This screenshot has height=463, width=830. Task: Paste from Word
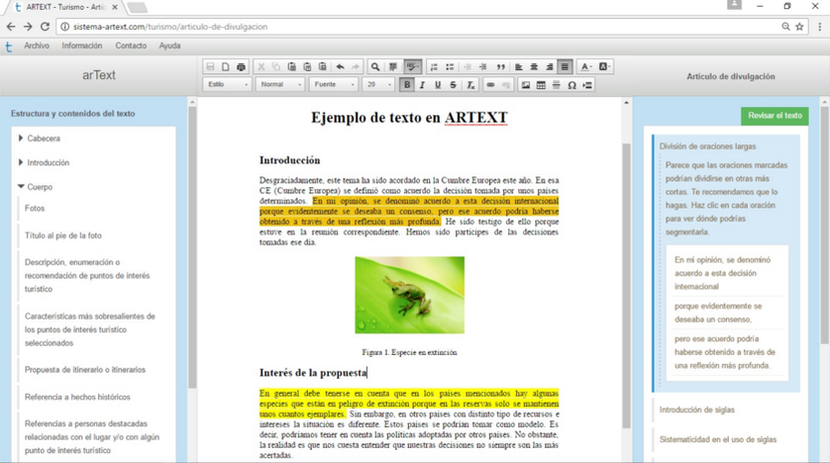pos(322,67)
